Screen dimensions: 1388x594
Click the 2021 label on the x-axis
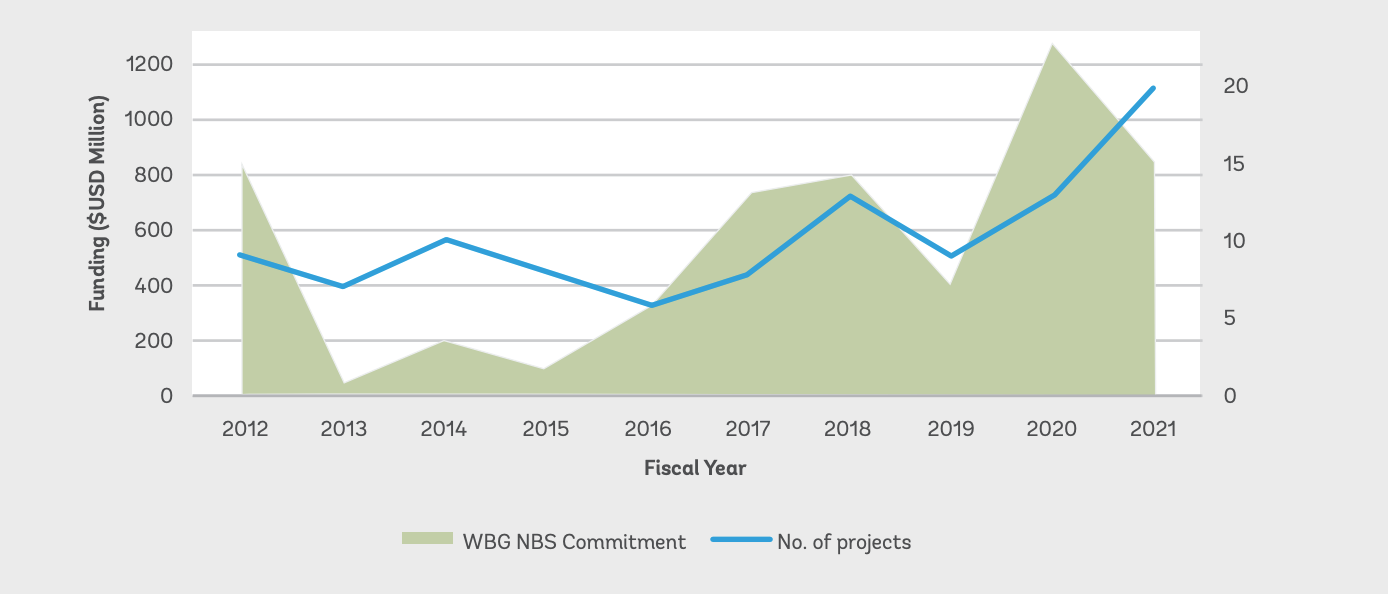click(1153, 429)
